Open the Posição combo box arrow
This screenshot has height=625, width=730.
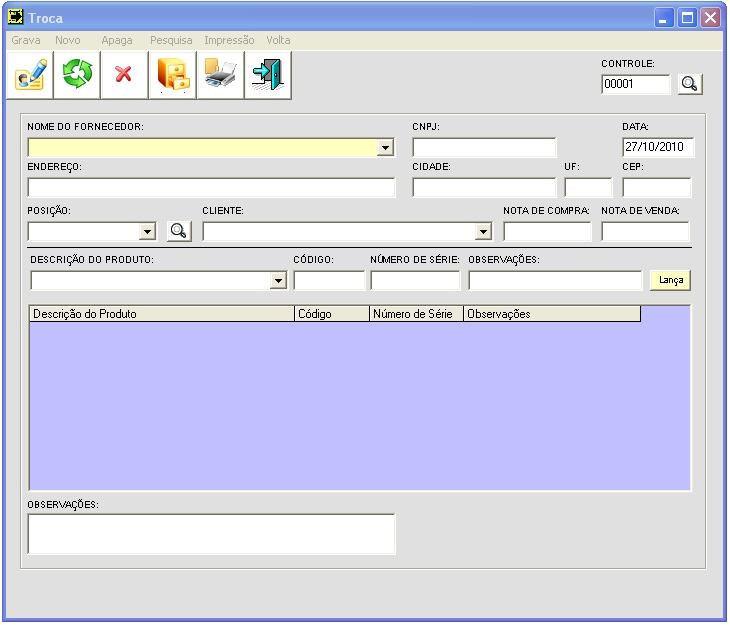[x=147, y=231]
